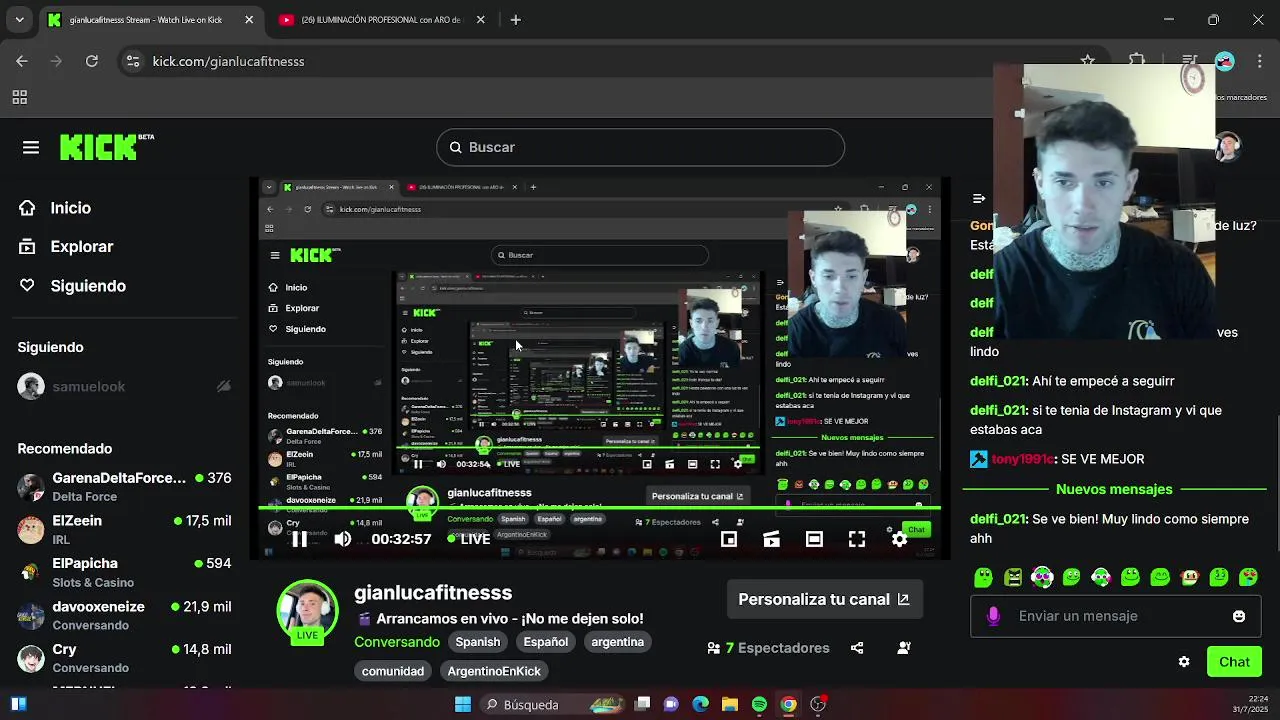Open OBS Studio from the taskbar
The width and height of the screenshot is (1280, 720).
(x=818, y=704)
